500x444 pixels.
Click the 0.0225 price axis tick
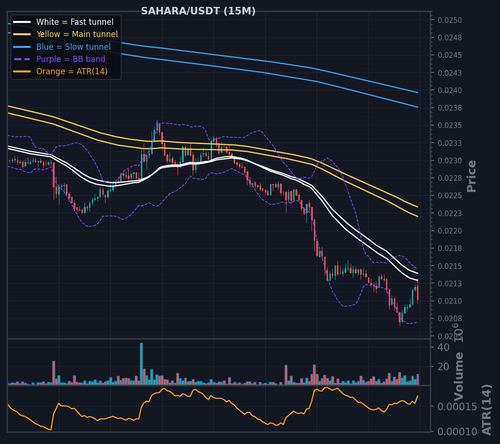[450, 196]
